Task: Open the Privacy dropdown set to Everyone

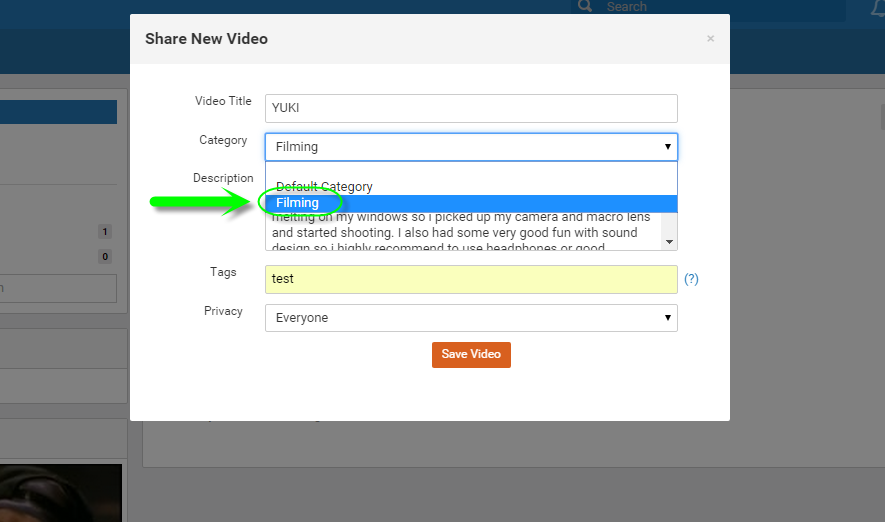Action: tap(470, 318)
